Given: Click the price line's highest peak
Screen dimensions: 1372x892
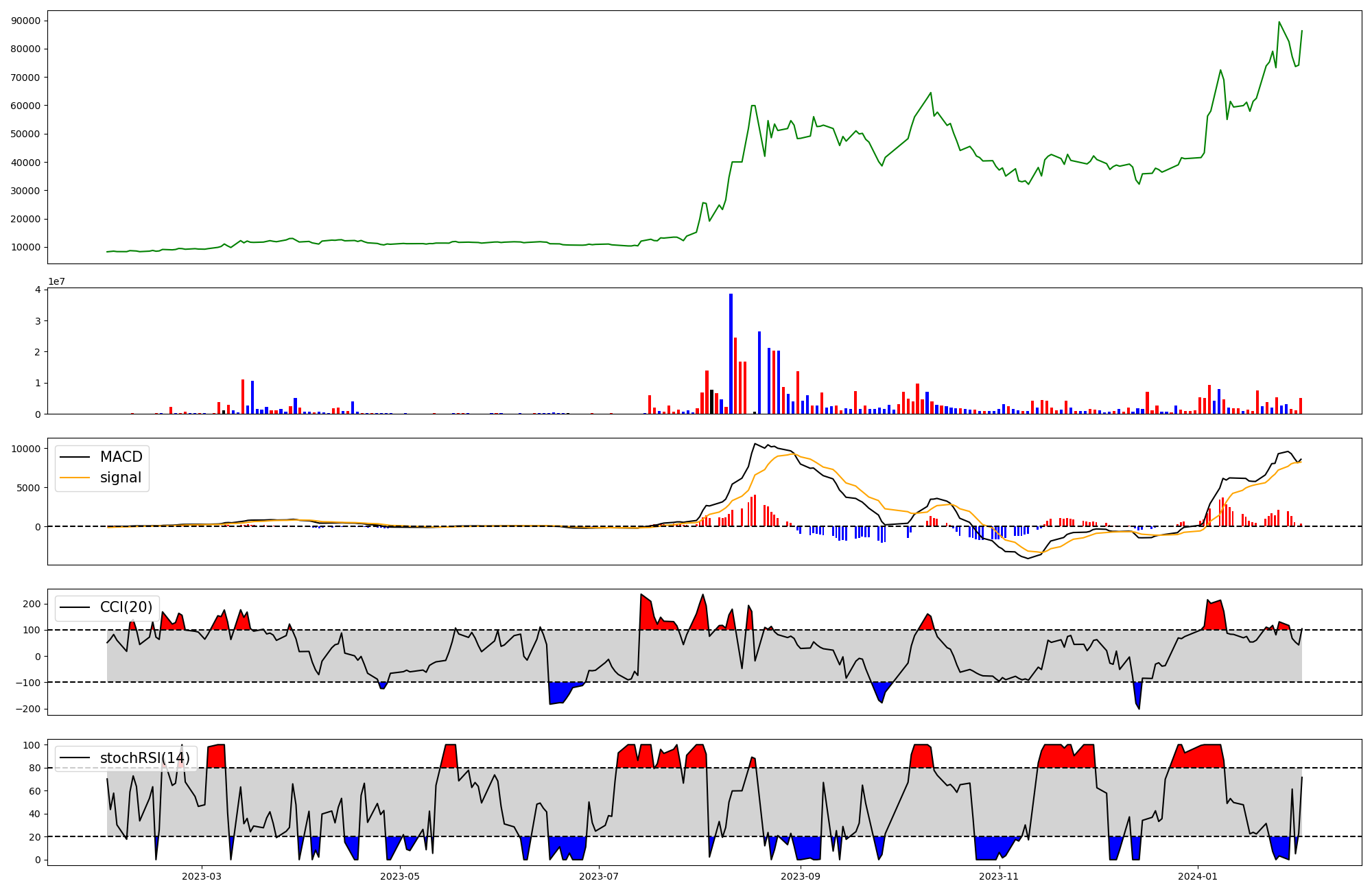Looking at the screenshot, I should point(1279,23).
